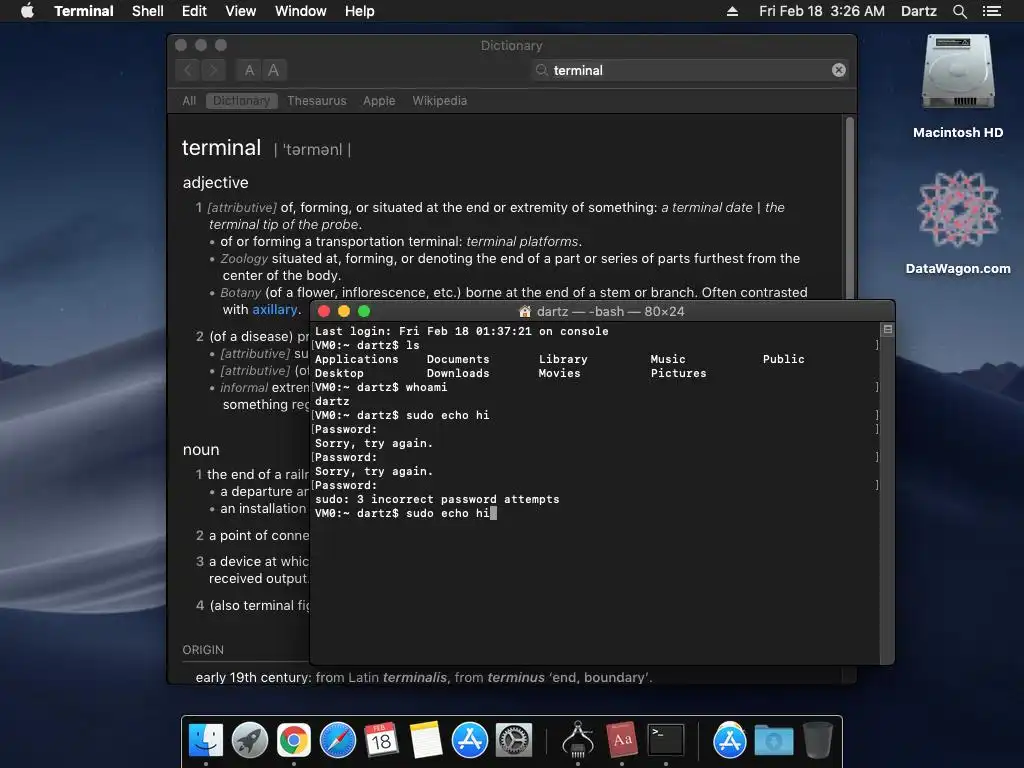Image resolution: width=1024 pixels, height=768 pixels.
Task: Open Launchpad rocket icon in Dock
Action: pyautogui.click(x=249, y=740)
